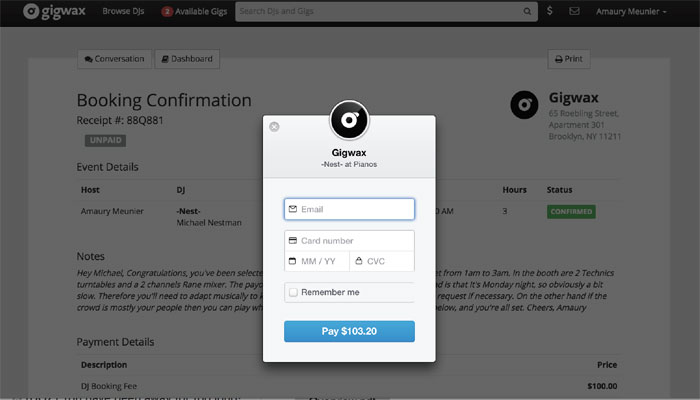Click the search magnifier icon
Image resolution: width=700 pixels, height=400 pixels.
click(527, 11)
